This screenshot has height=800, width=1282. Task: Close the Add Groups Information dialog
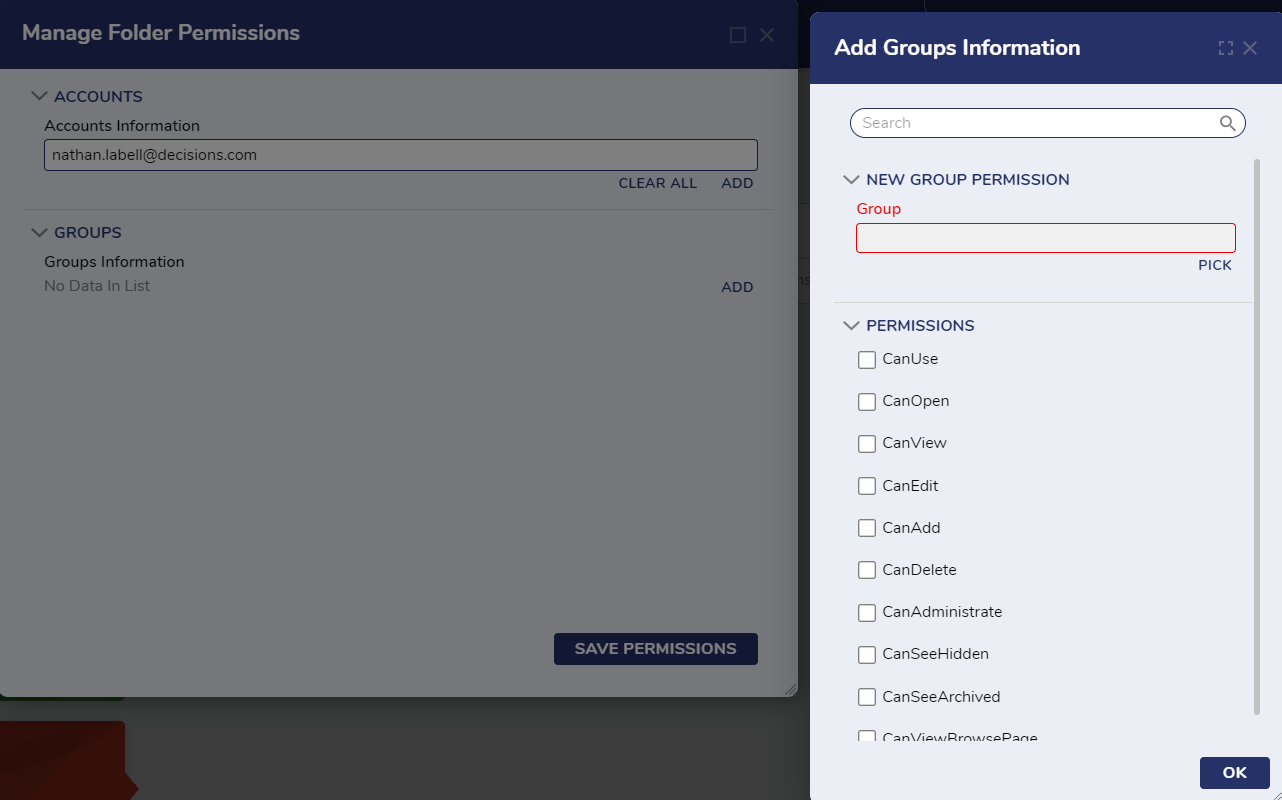click(1250, 48)
